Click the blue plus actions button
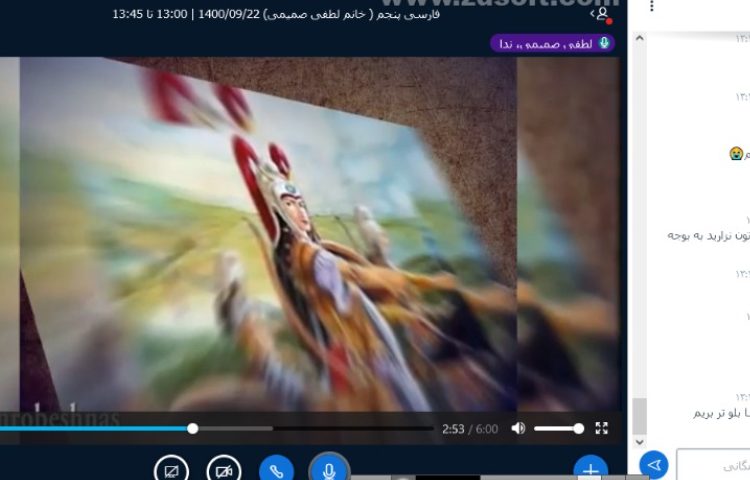This screenshot has width=750, height=480. click(x=591, y=469)
